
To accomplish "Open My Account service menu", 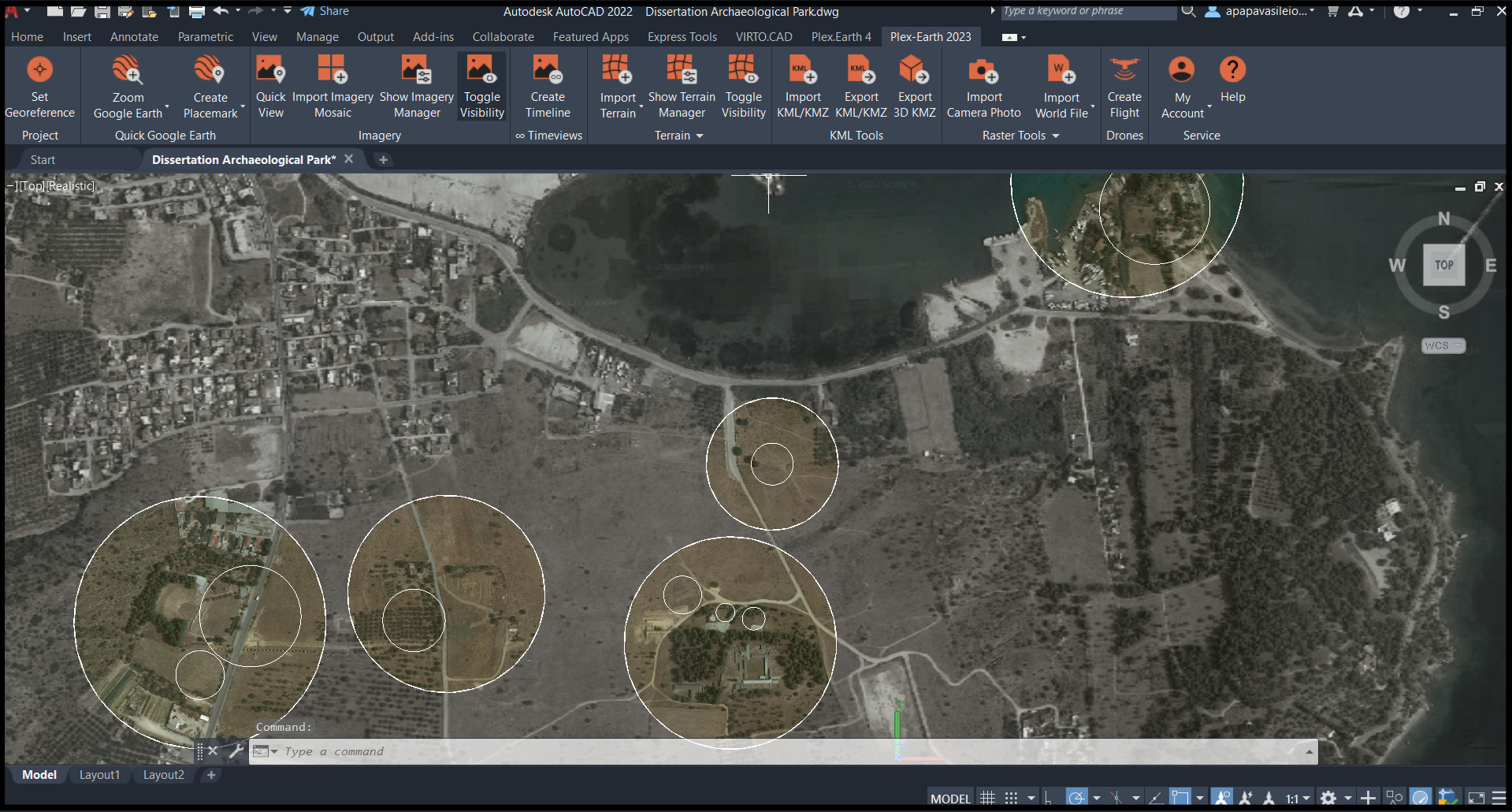I will coord(1182,87).
